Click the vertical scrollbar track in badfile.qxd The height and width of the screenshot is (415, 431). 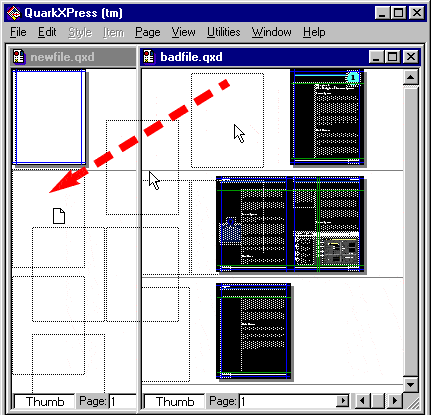click(x=411, y=231)
